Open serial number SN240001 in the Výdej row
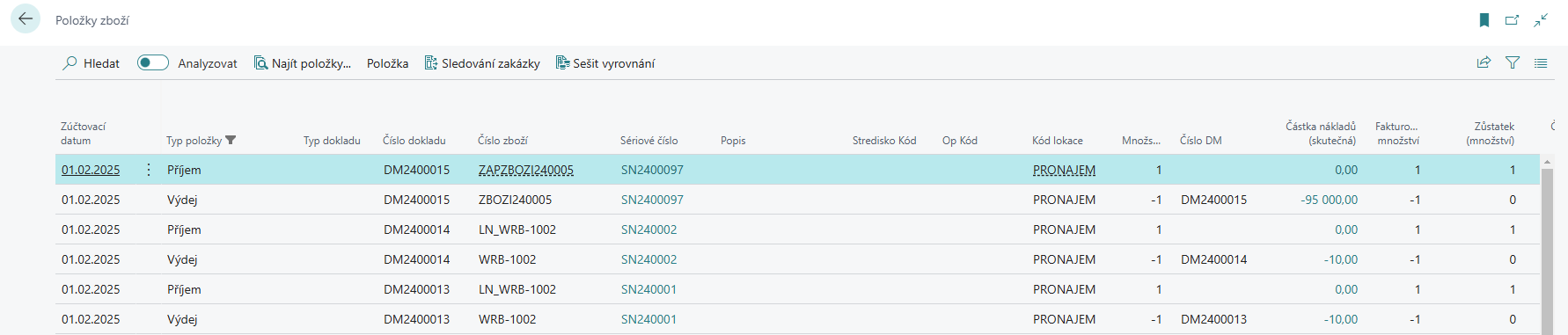This screenshot has height=335, width=1568. [649, 319]
